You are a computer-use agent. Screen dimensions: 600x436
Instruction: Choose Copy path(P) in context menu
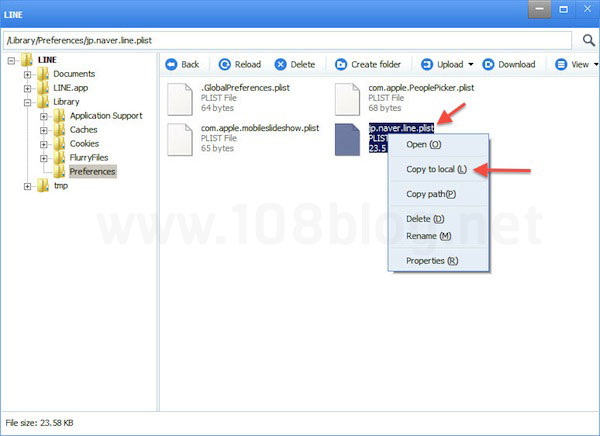point(439,194)
